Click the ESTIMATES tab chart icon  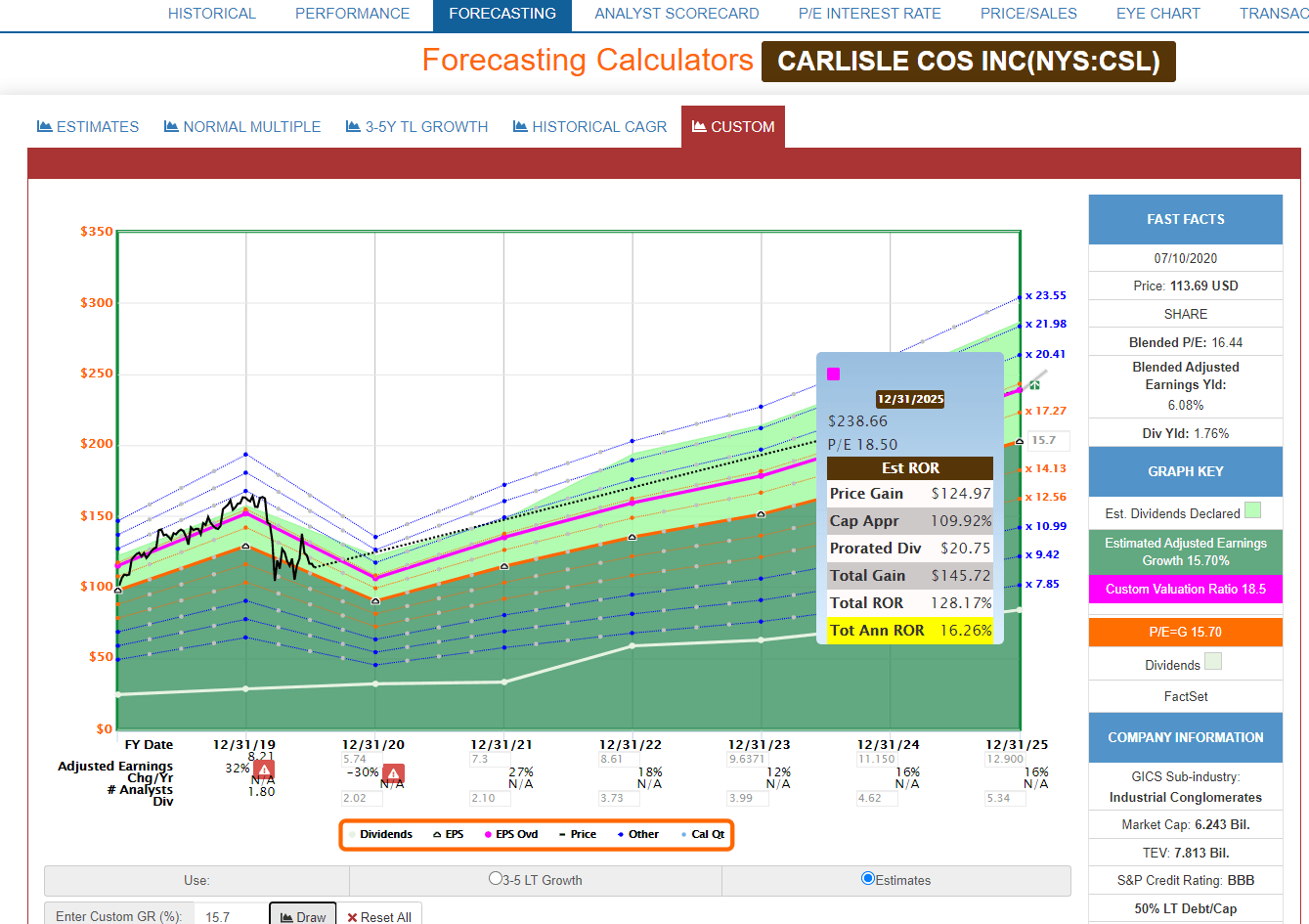click(44, 126)
